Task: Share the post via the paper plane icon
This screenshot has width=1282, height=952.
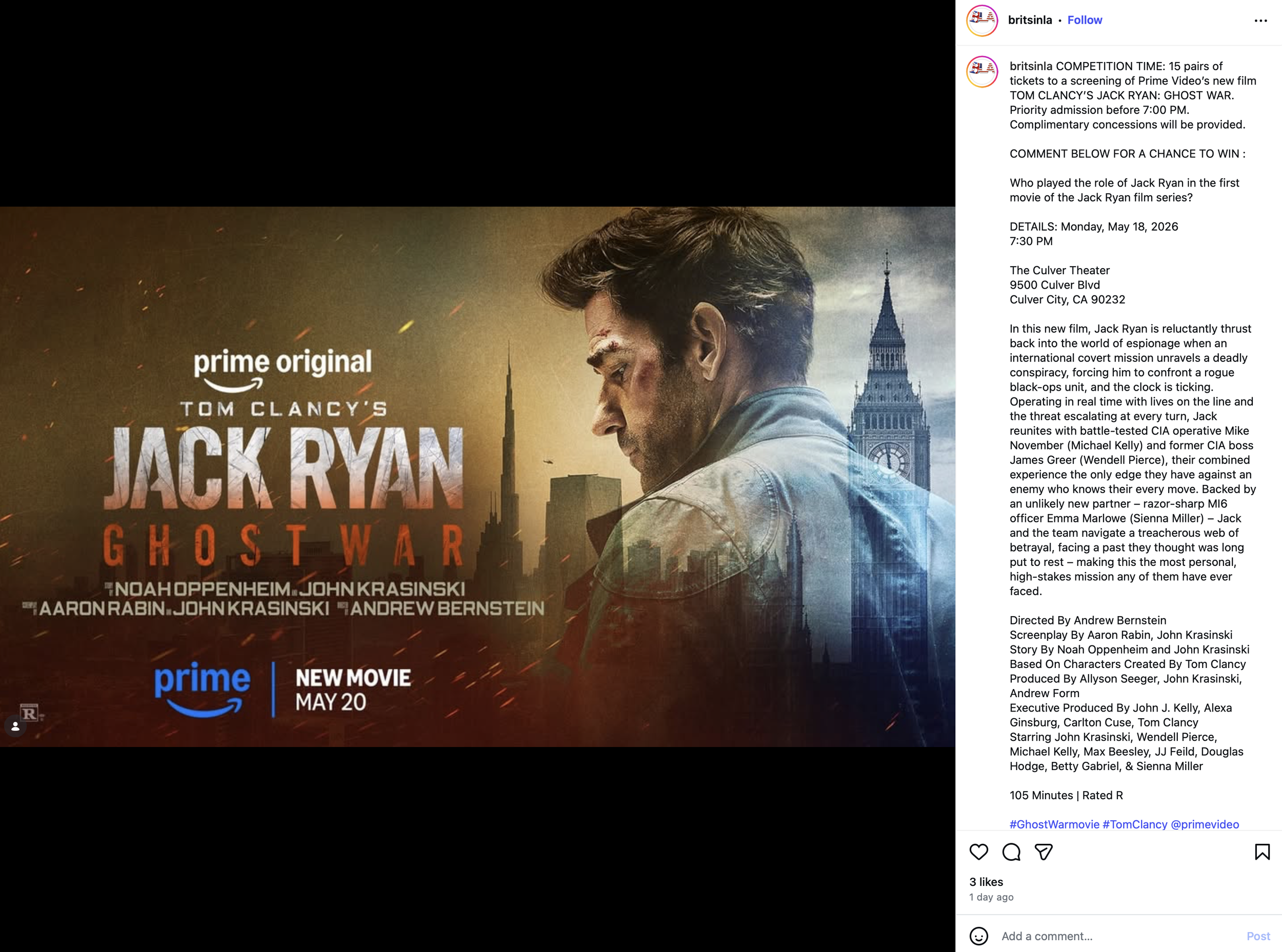Action: [x=1044, y=852]
